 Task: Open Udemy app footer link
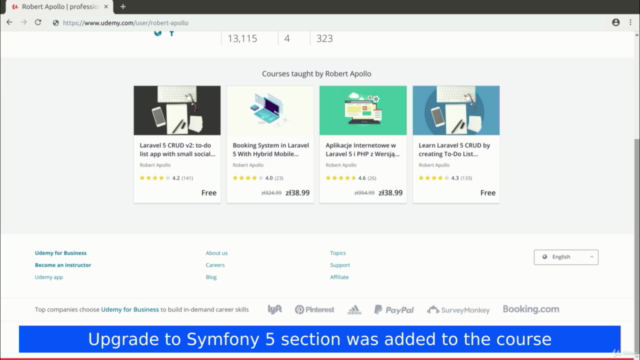49,277
